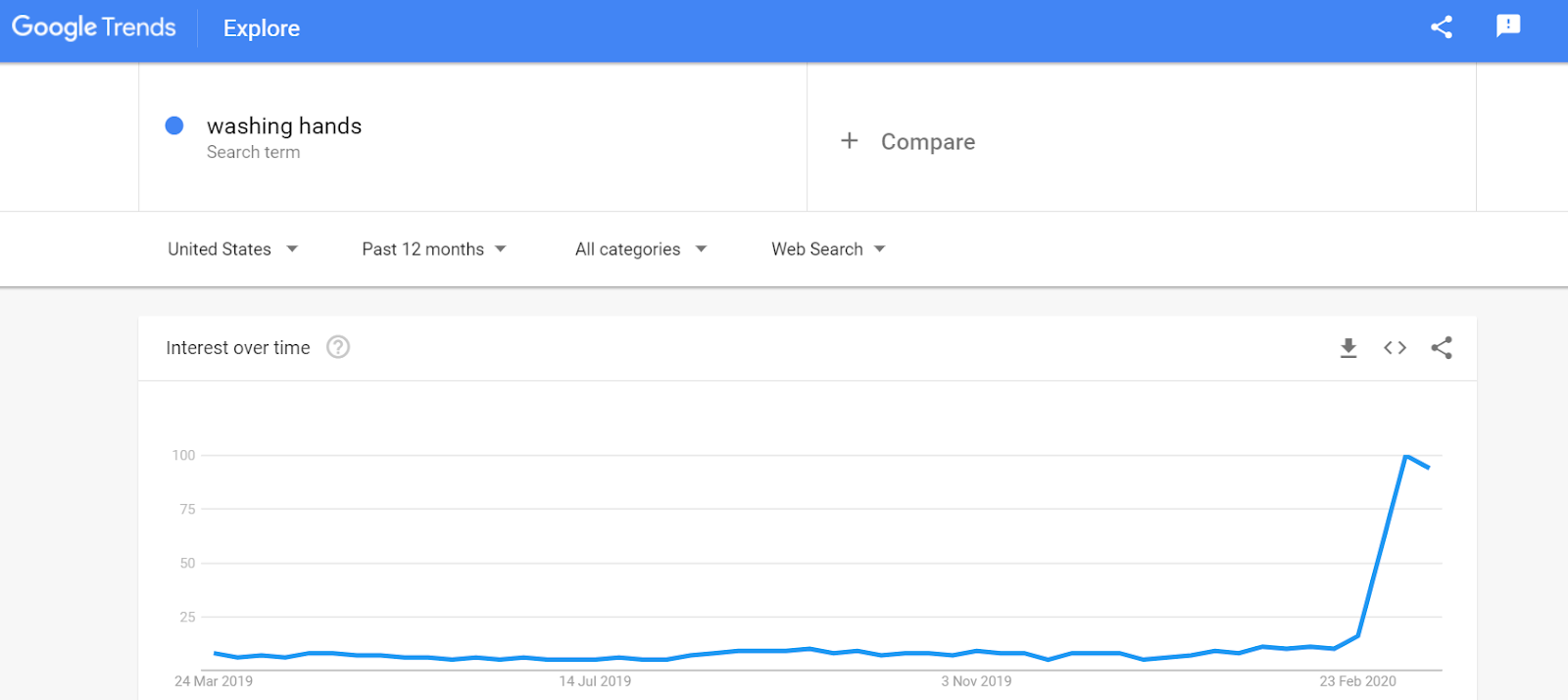This screenshot has height=700, width=1568.
Task: Click the plus icon next to Compare
Action: click(x=850, y=141)
